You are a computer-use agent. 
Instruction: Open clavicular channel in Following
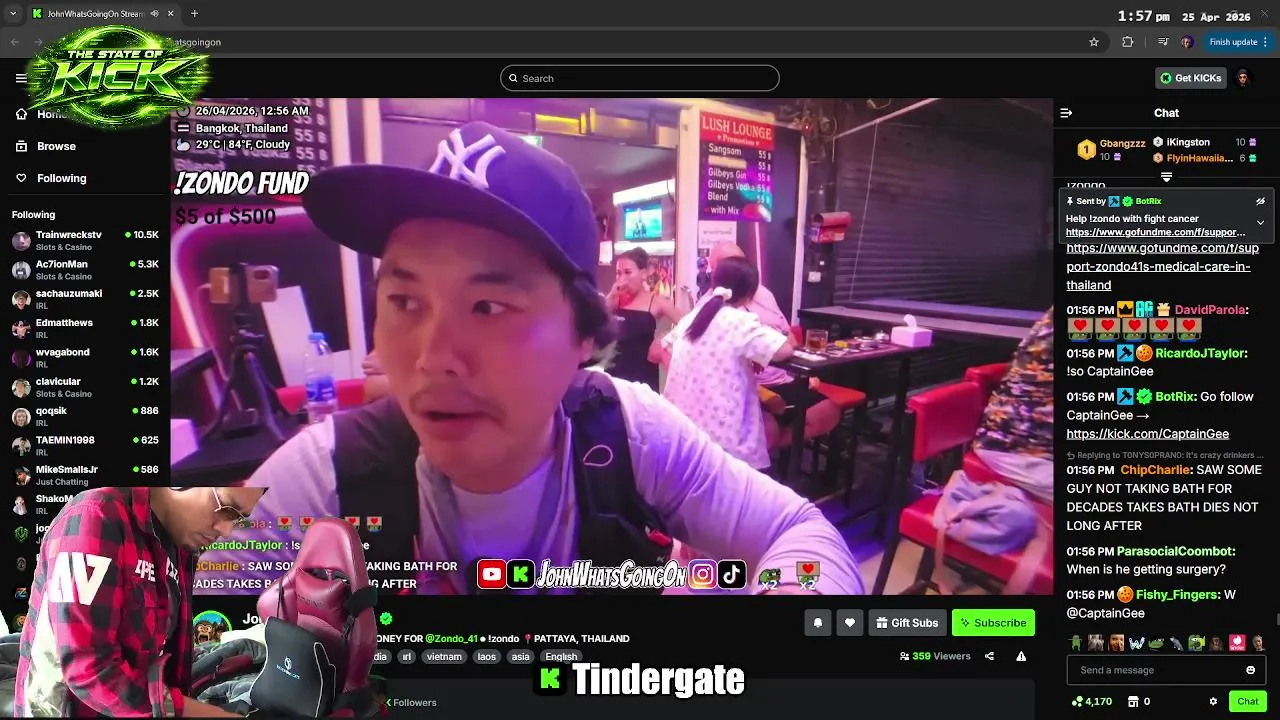click(x=85, y=387)
